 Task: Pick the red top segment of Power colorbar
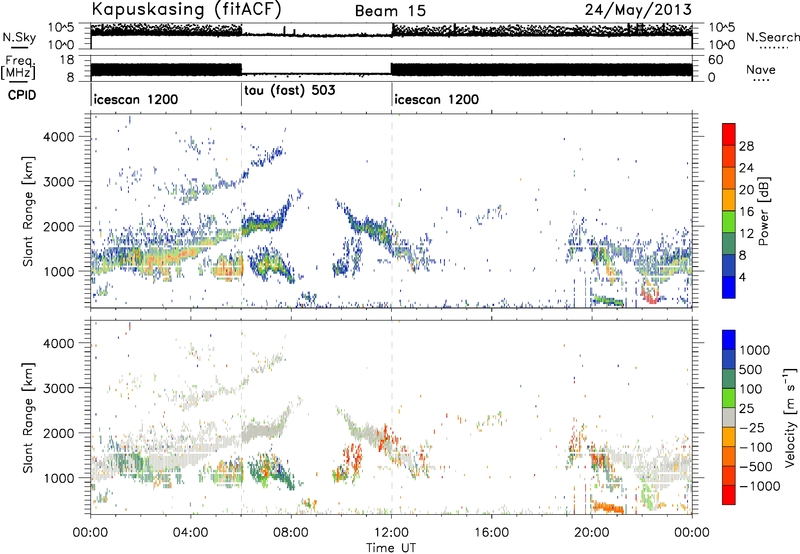[729, 134]
